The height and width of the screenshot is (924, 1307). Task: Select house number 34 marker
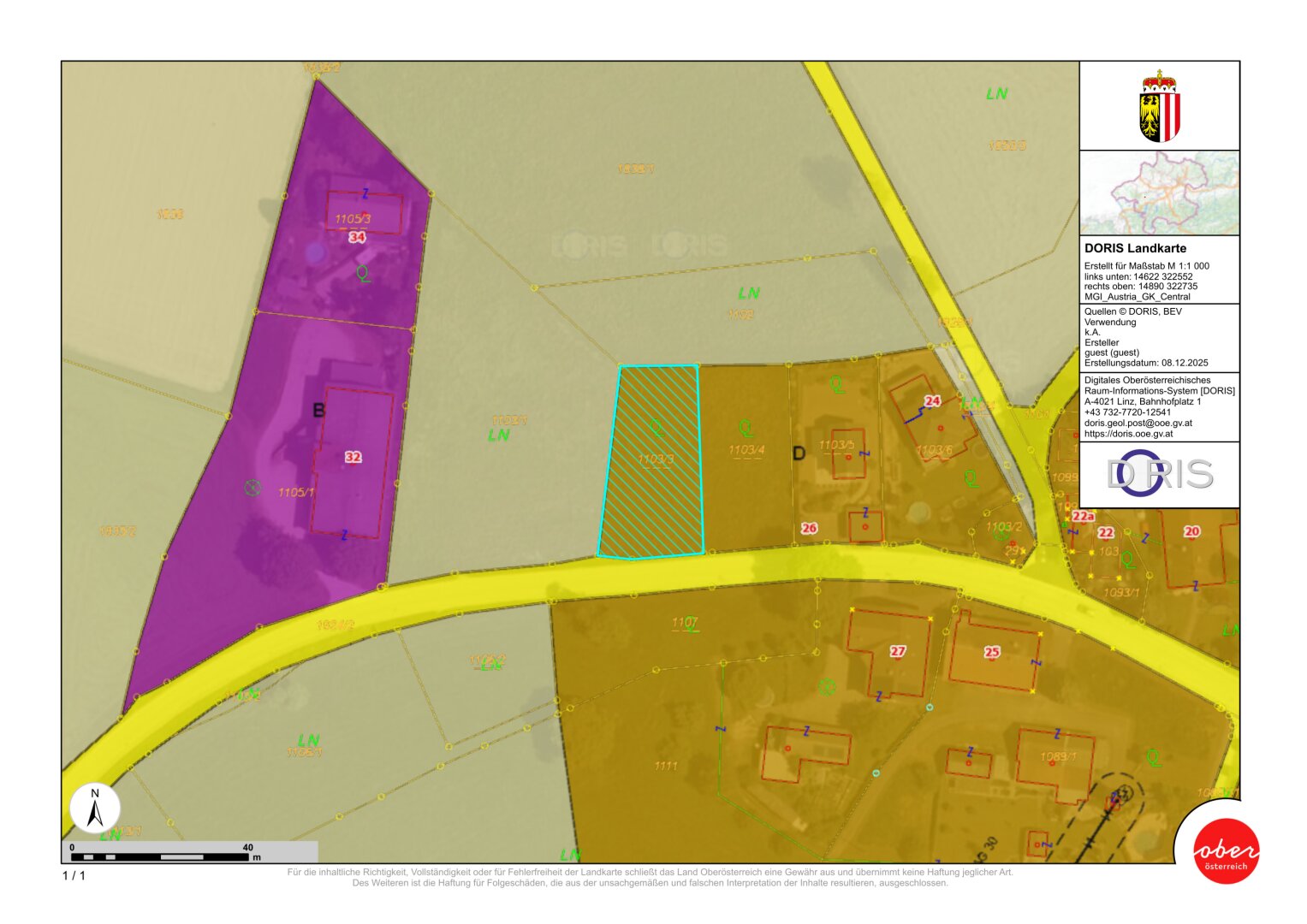click(357, 237)
